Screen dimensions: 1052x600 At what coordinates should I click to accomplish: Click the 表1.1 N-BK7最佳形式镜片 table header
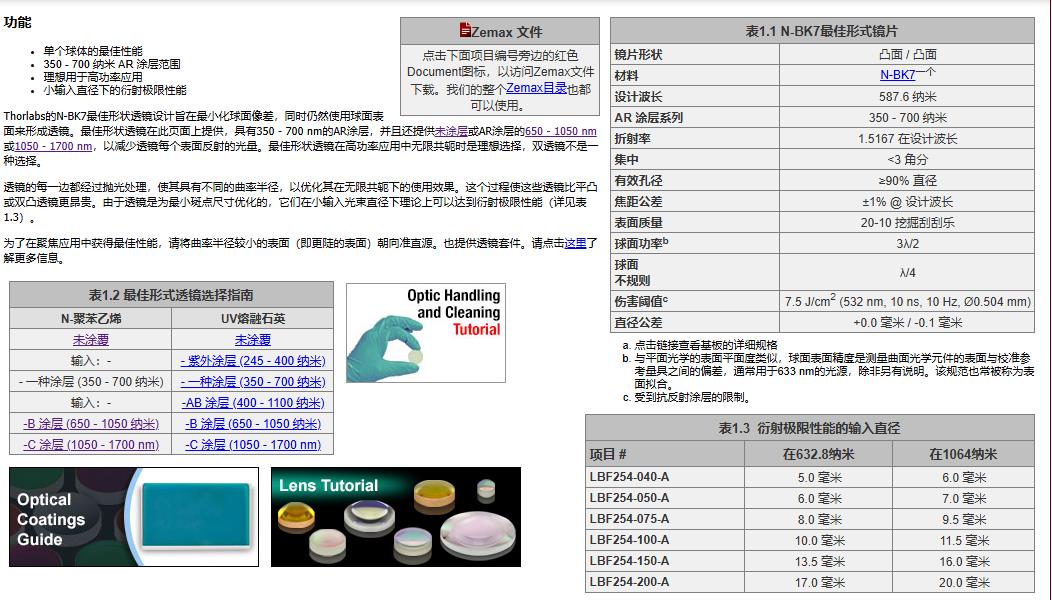point(822,32)
